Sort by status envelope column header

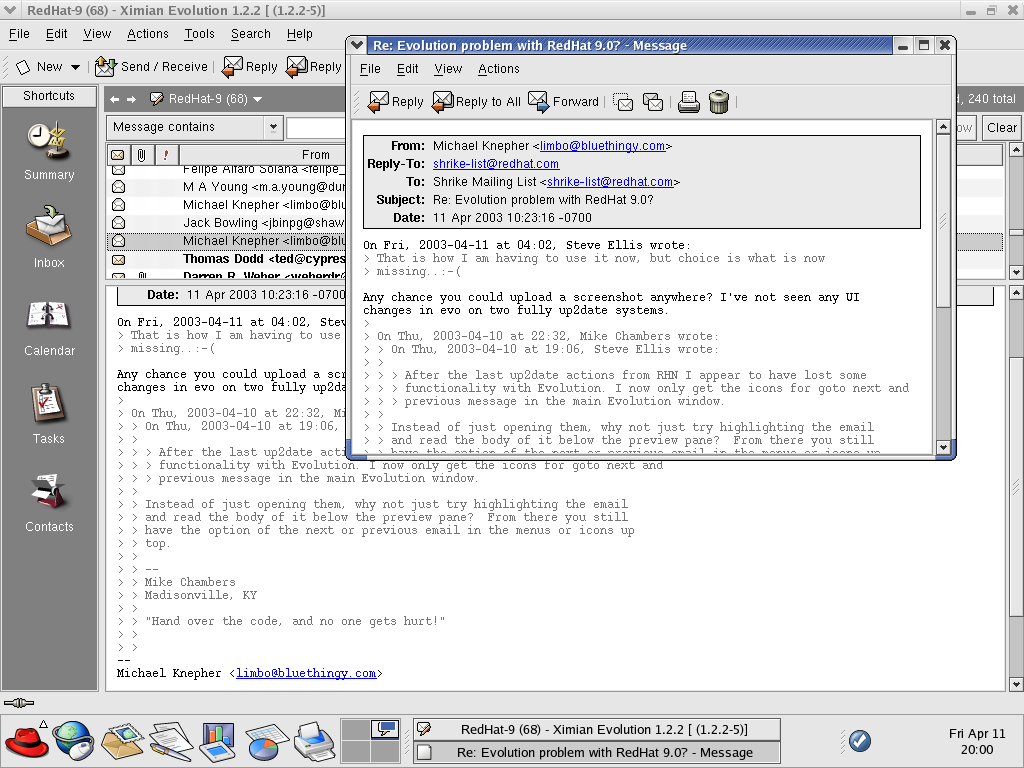click(118, 155)
